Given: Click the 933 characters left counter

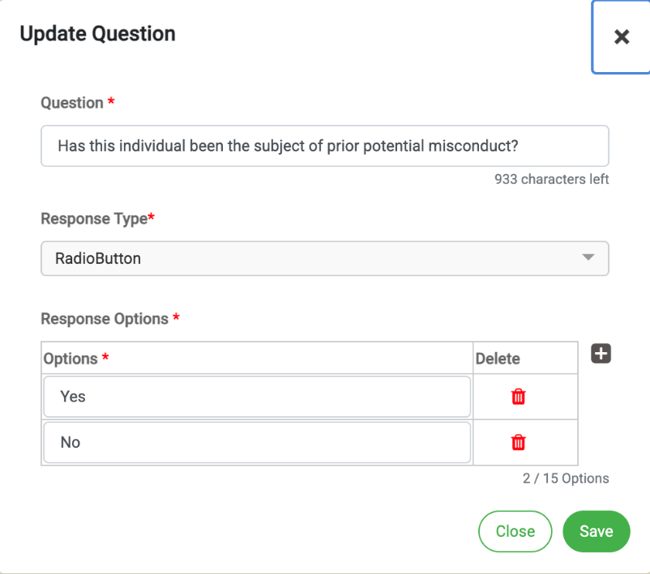Looking at the screenshot, I should point(551,179).
